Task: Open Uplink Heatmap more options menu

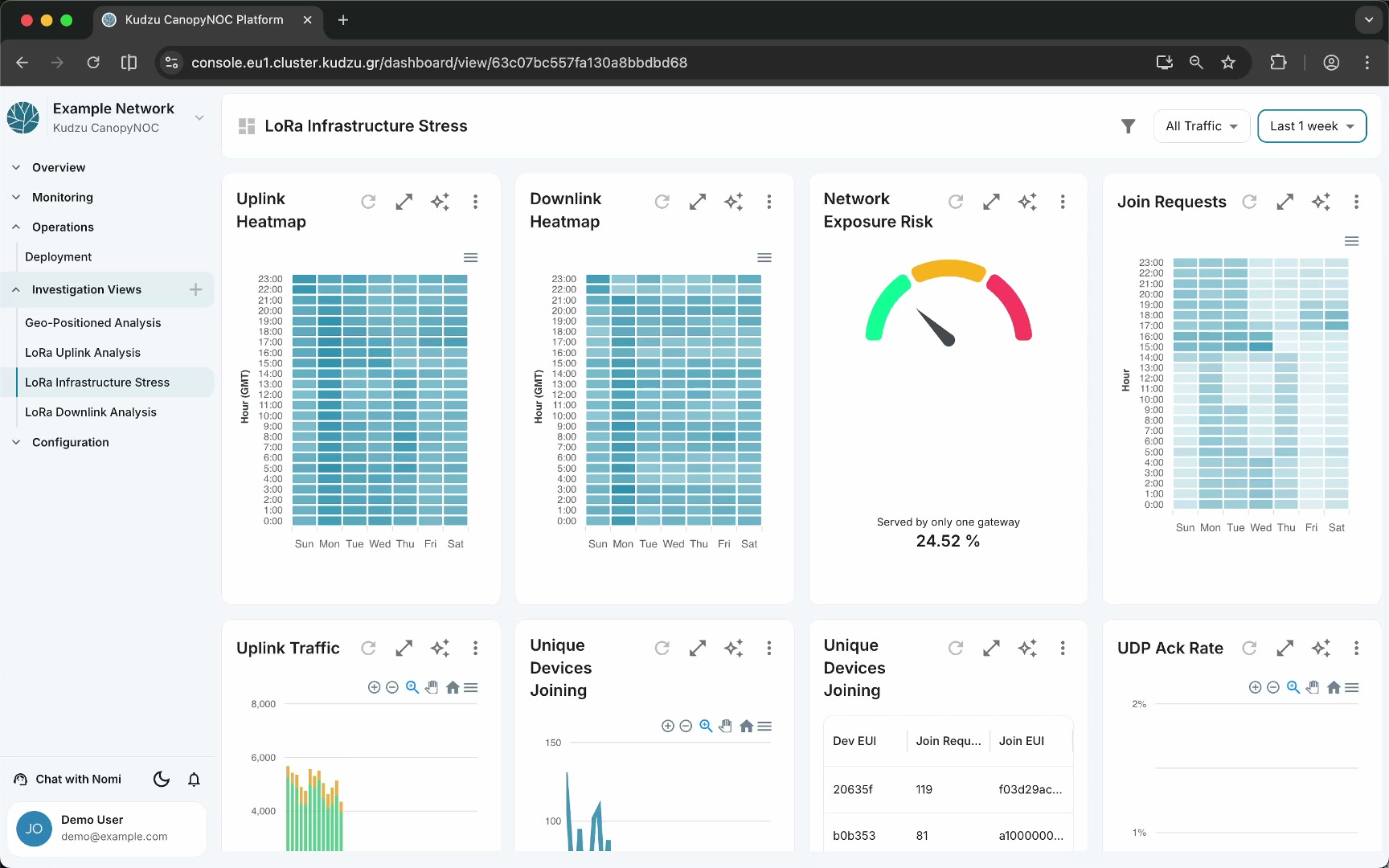Action: point(476,202)
